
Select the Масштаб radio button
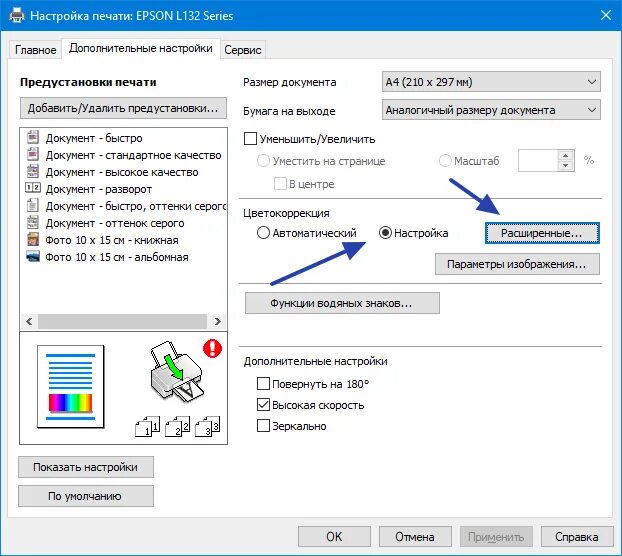445,161
